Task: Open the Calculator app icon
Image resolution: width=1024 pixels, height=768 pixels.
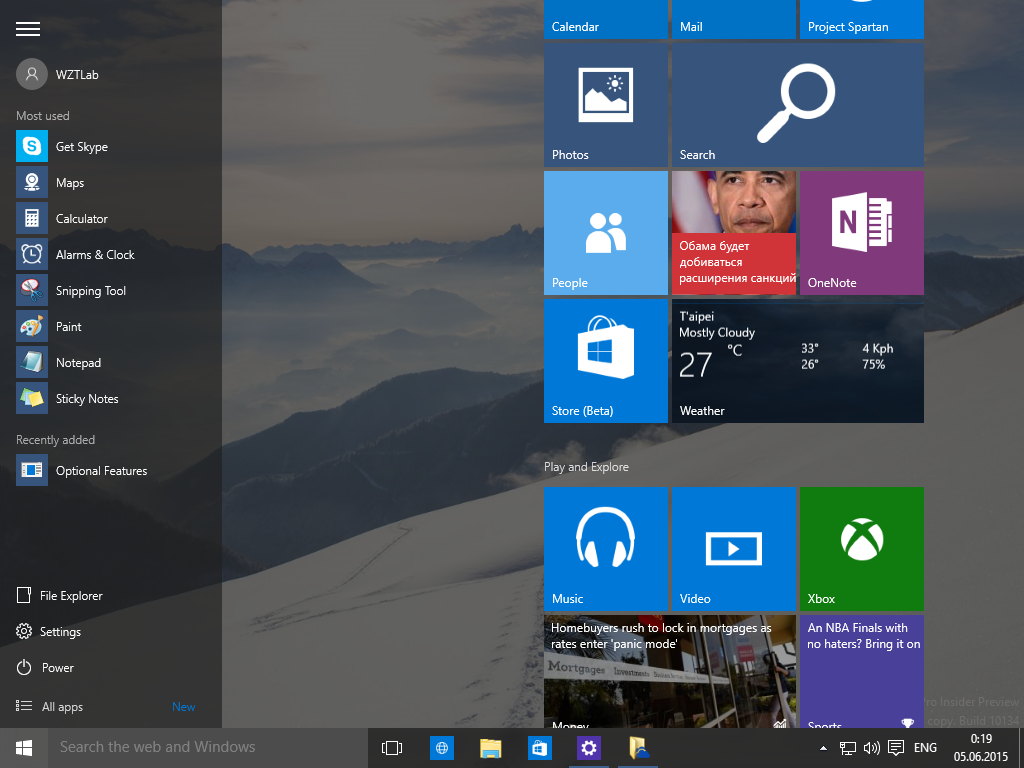Action: (32, 218)
